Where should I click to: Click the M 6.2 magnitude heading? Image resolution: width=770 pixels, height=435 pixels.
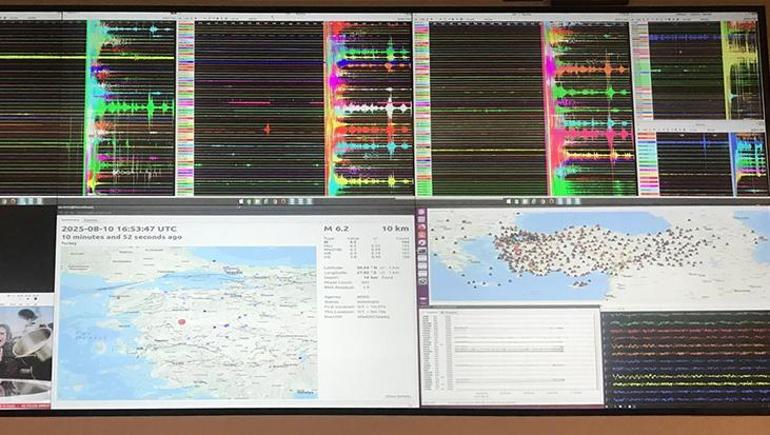pos(335,228)
